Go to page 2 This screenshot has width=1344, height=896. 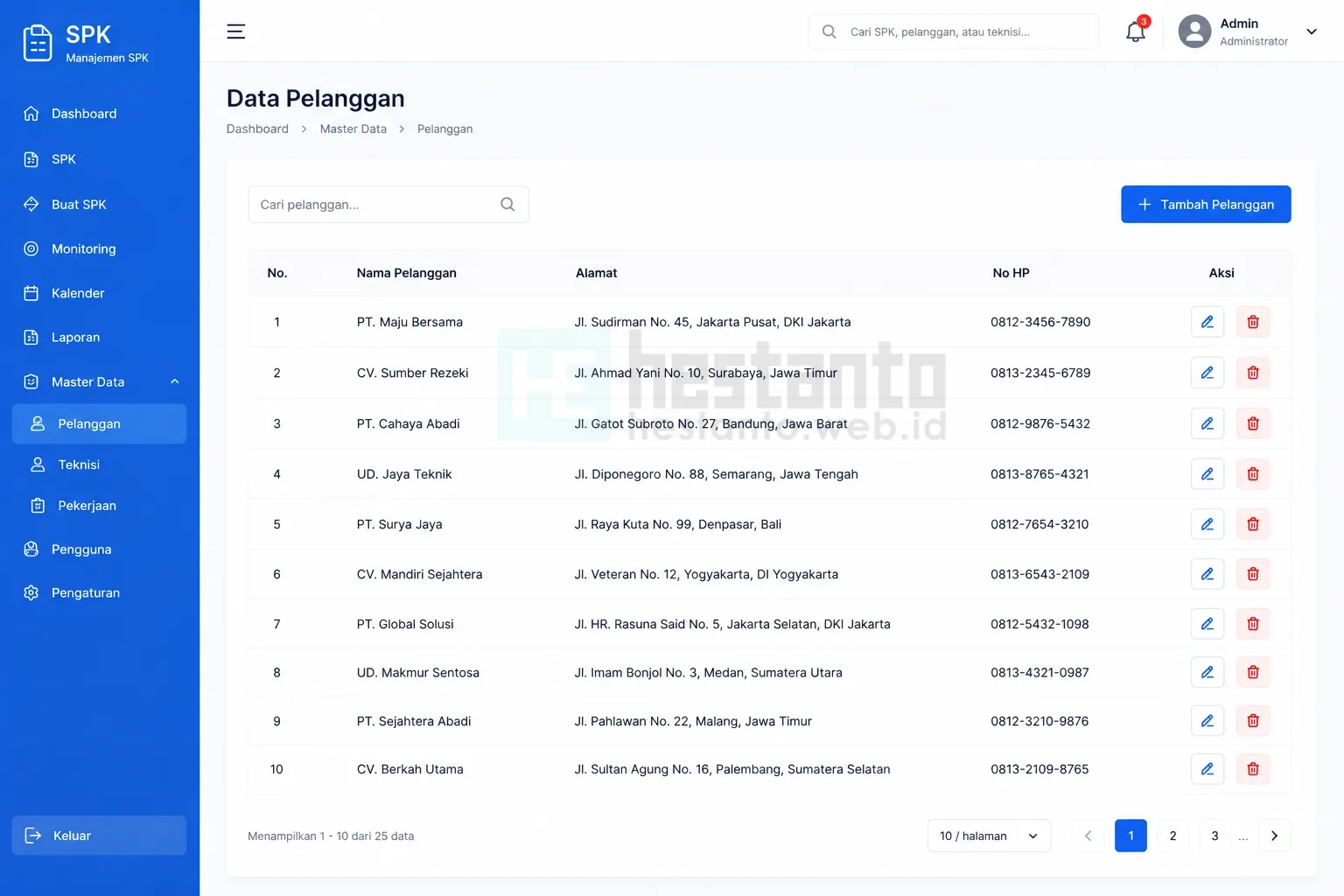coord(1172,836)
